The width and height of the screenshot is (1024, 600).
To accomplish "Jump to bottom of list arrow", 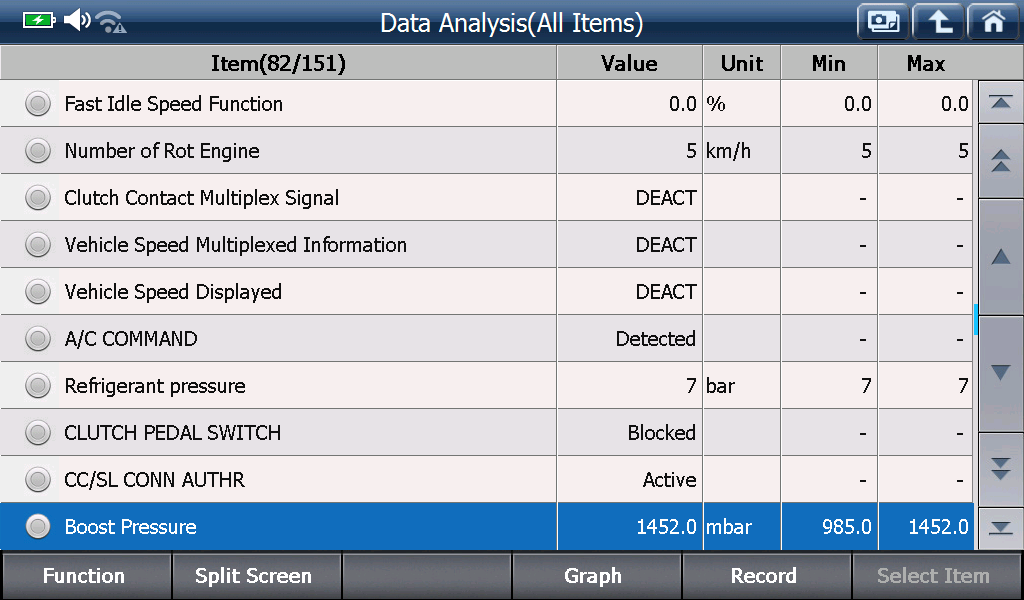I will pyautogui.click(x=1000, y=528).
